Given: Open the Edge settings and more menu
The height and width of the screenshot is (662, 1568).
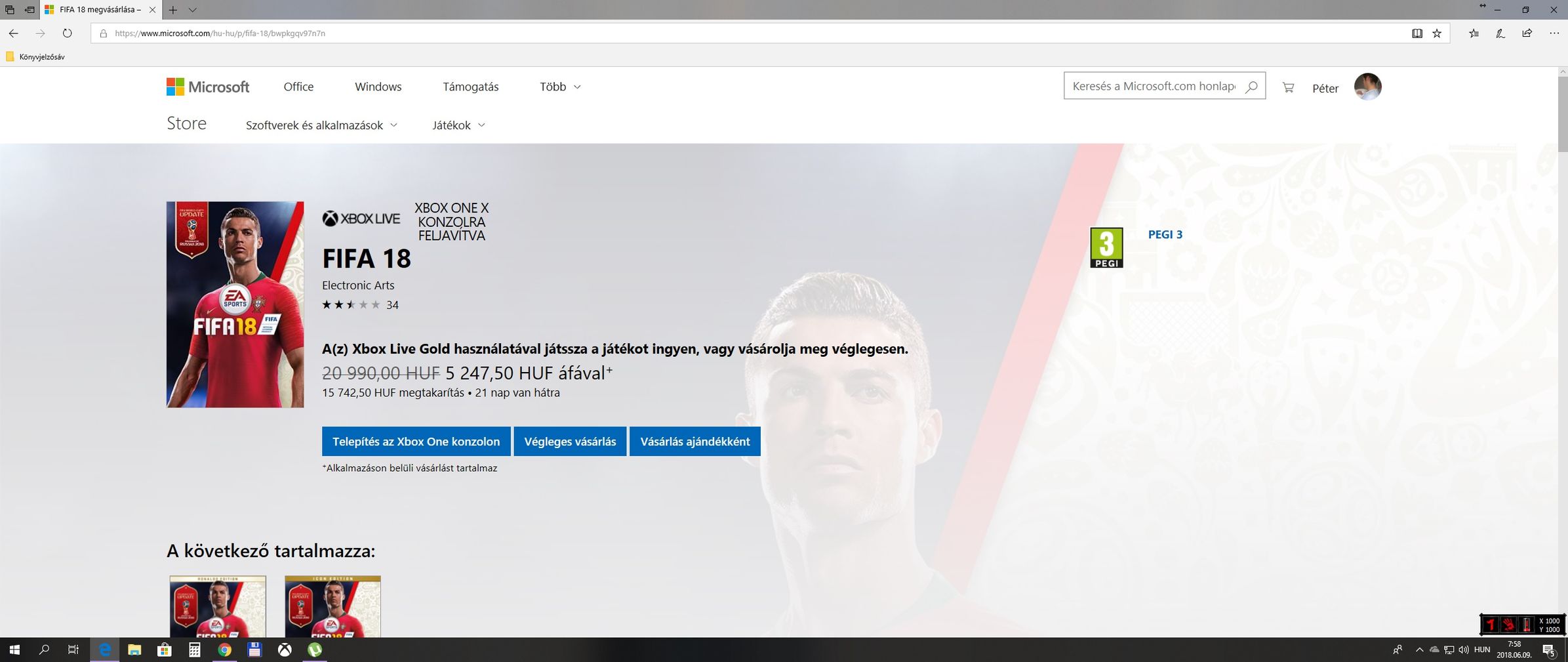Looking at the screenshot, I should coord(1554,33).
